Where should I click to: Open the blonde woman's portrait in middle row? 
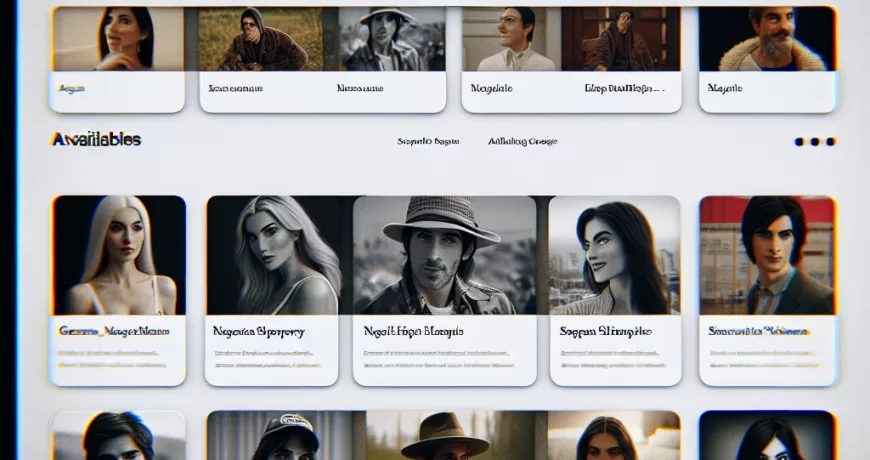pos(119,255)
